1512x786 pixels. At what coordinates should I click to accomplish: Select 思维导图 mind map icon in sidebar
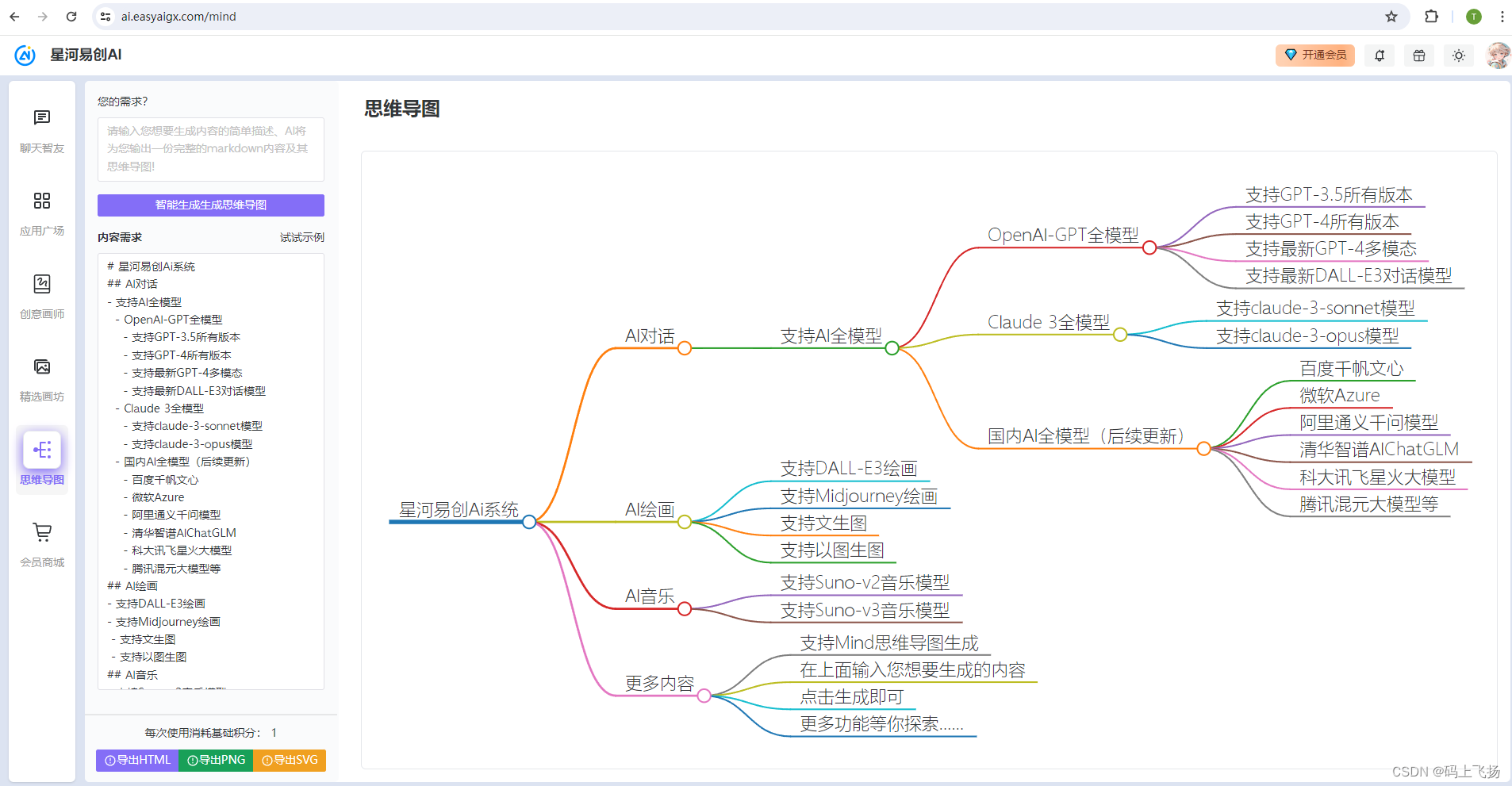pos(42,451)
